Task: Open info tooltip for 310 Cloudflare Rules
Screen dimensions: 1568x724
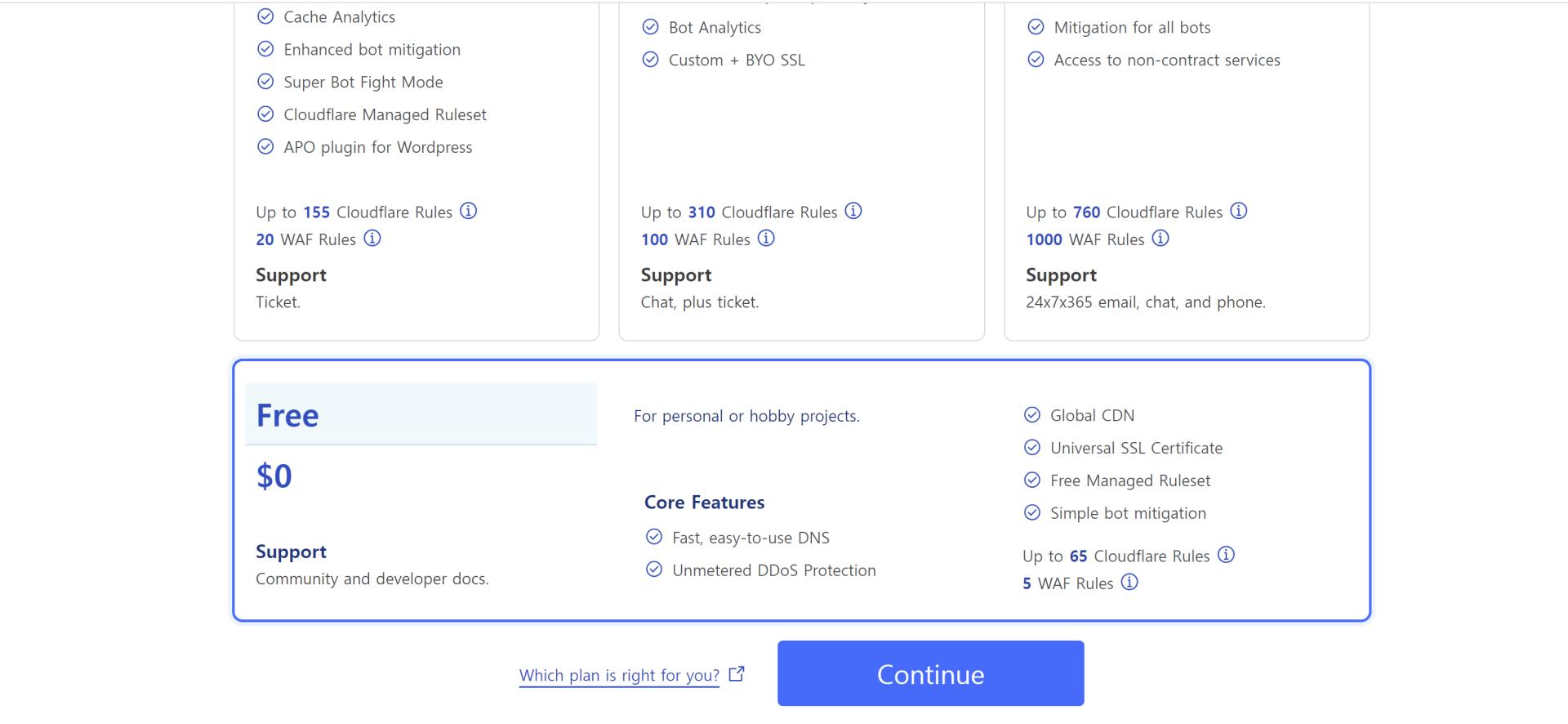Action: pyautogui.click(x=853, y=211)
